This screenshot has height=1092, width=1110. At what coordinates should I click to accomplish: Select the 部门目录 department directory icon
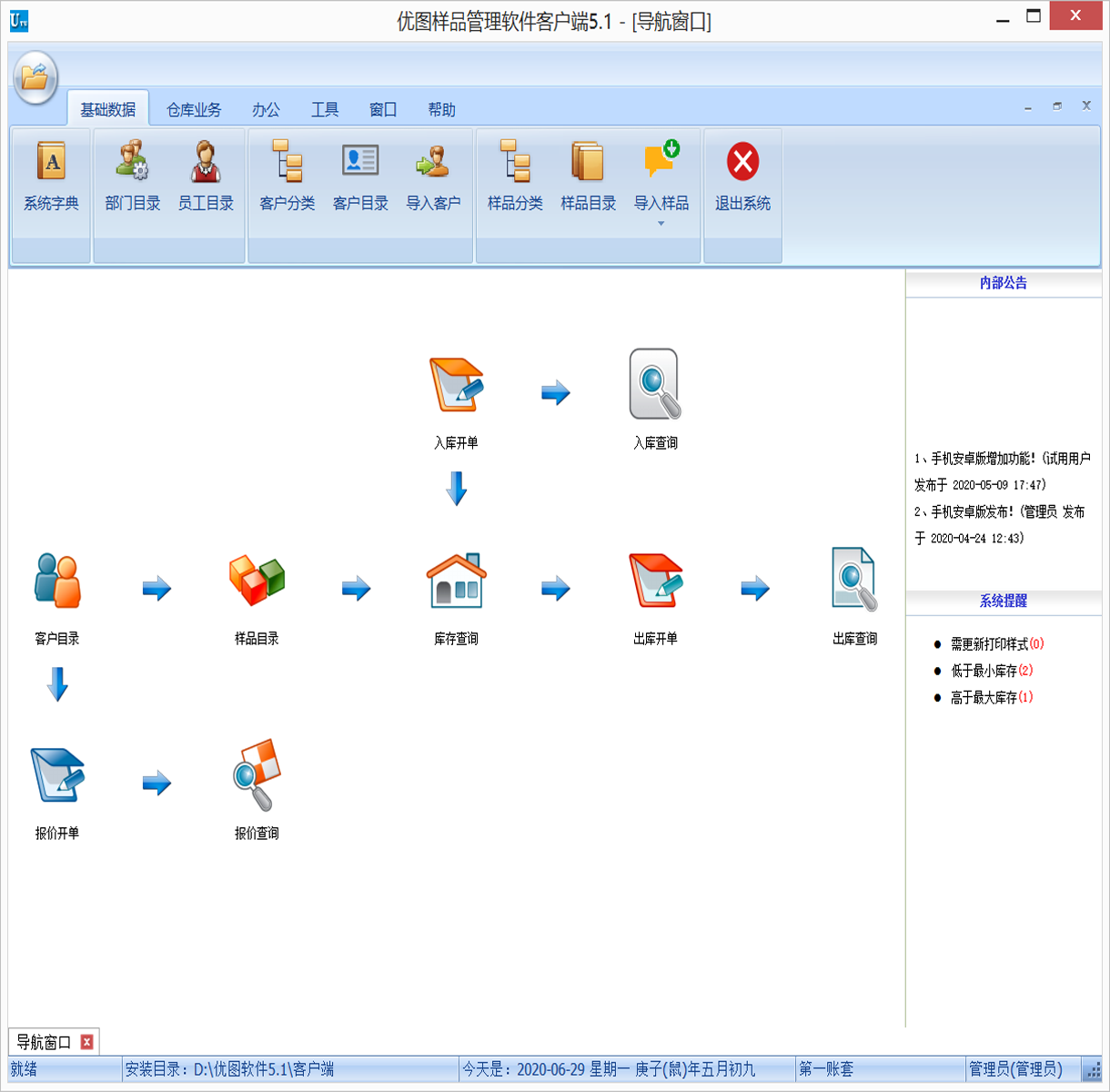pyautogui.click(x=130, y=173)
